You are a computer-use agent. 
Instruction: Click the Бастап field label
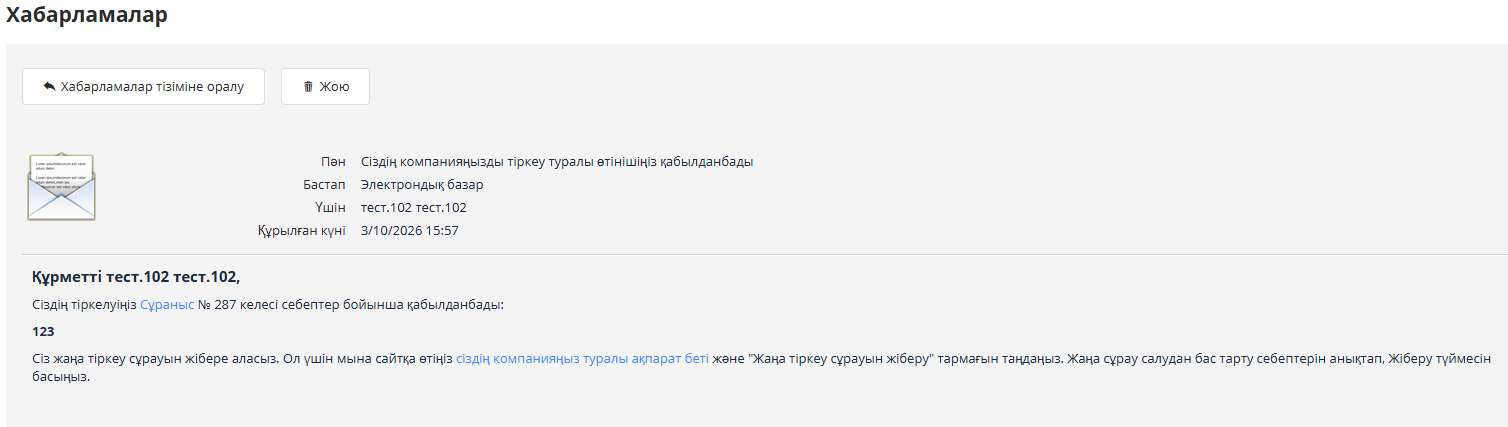324,184
